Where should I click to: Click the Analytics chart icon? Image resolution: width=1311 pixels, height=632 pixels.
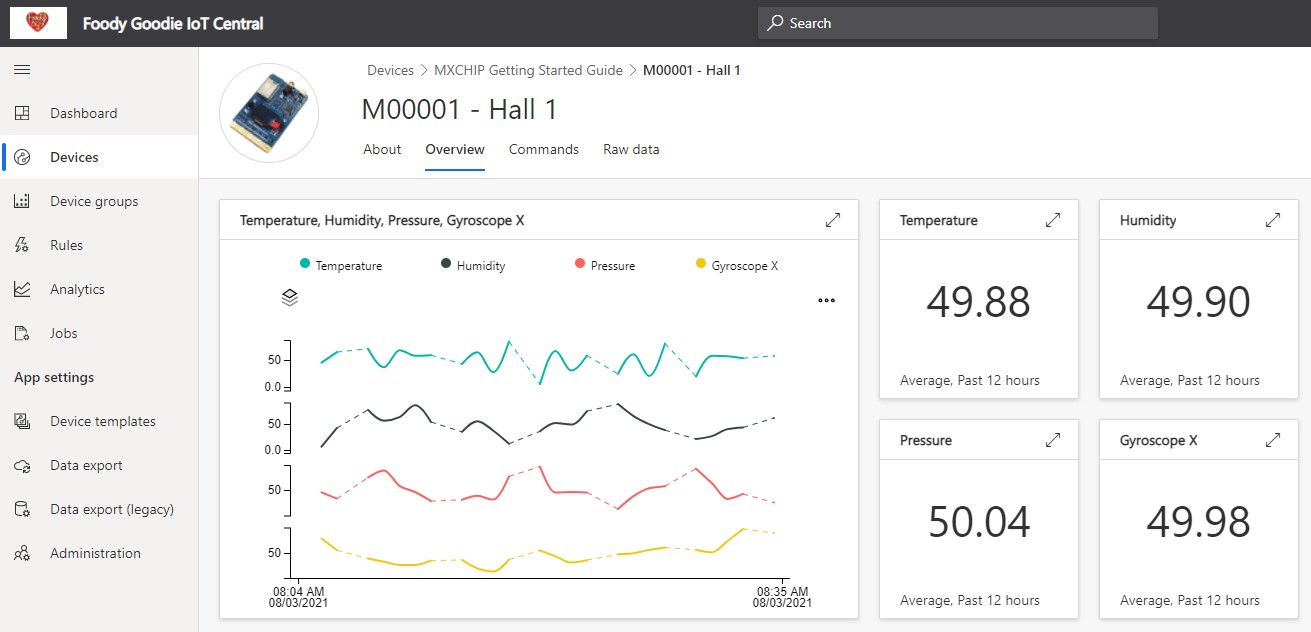22,289
